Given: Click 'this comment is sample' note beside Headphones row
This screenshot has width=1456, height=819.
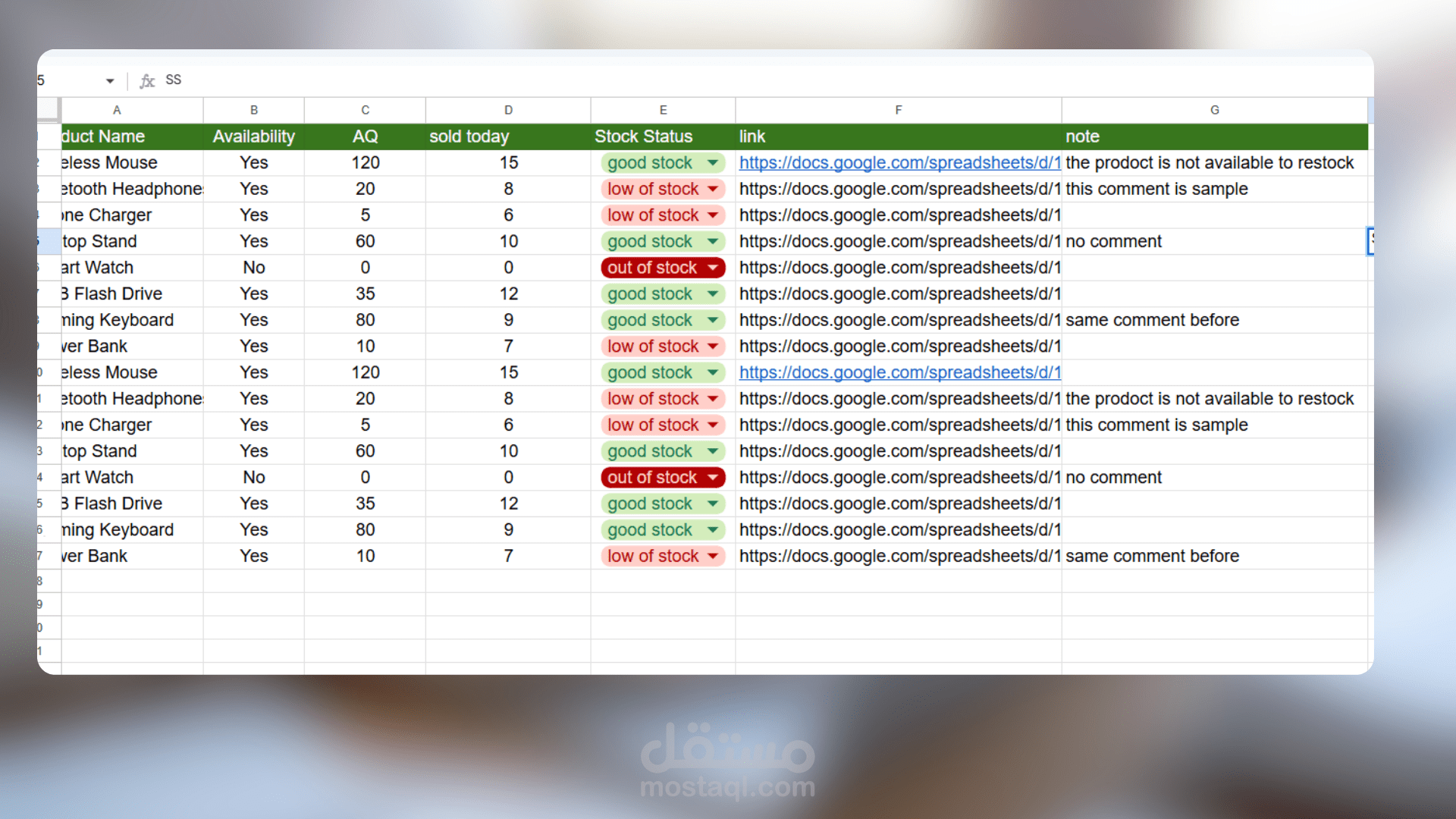Looking at the screenshot, I should pos(1156,189).
